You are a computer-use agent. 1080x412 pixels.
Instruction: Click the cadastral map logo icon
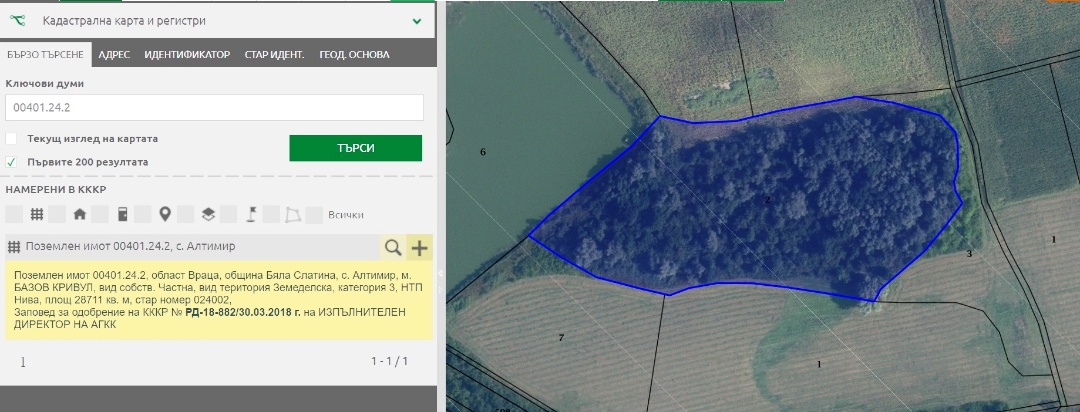[18, 20]
